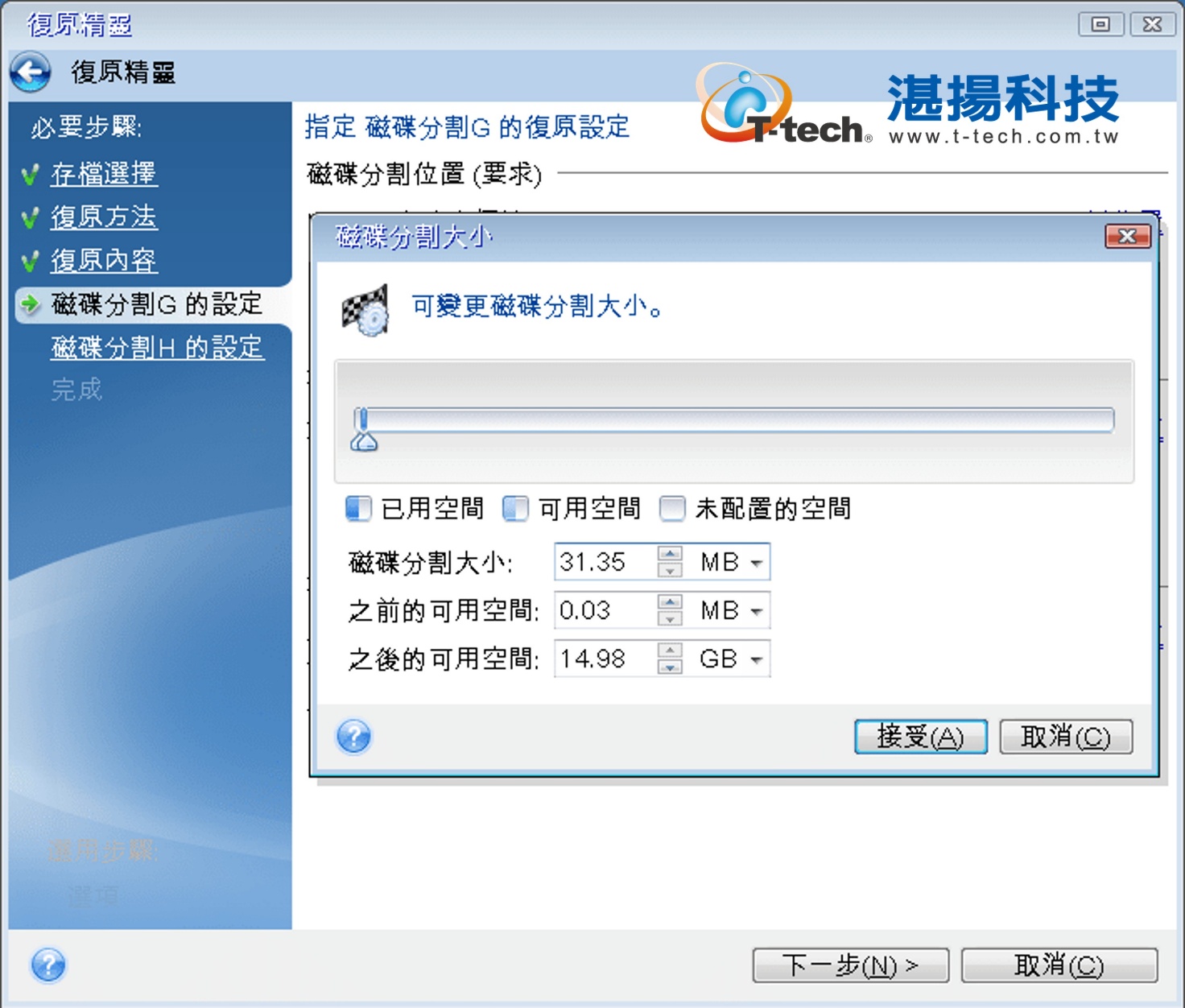Edit the 0.03 free space before field
The height and width of the screenshot is (1008, 1185).
click(605, 610)
